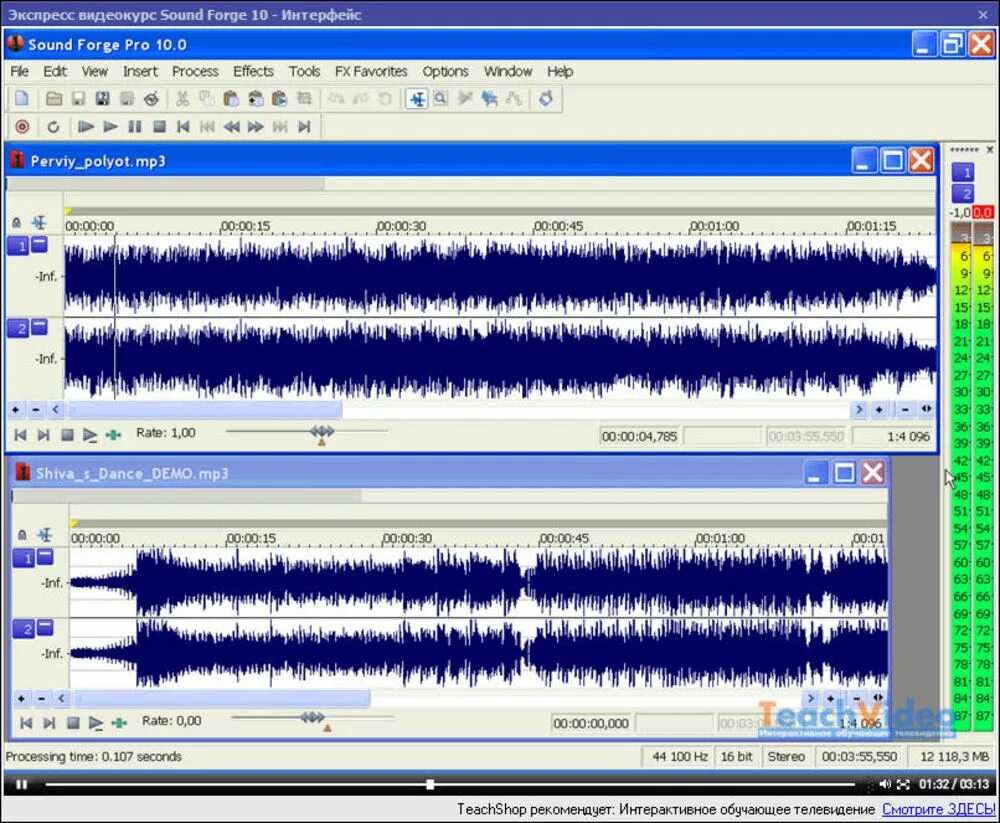
Task: Select the Magnify tool
Action: click(x=441, y=98)
